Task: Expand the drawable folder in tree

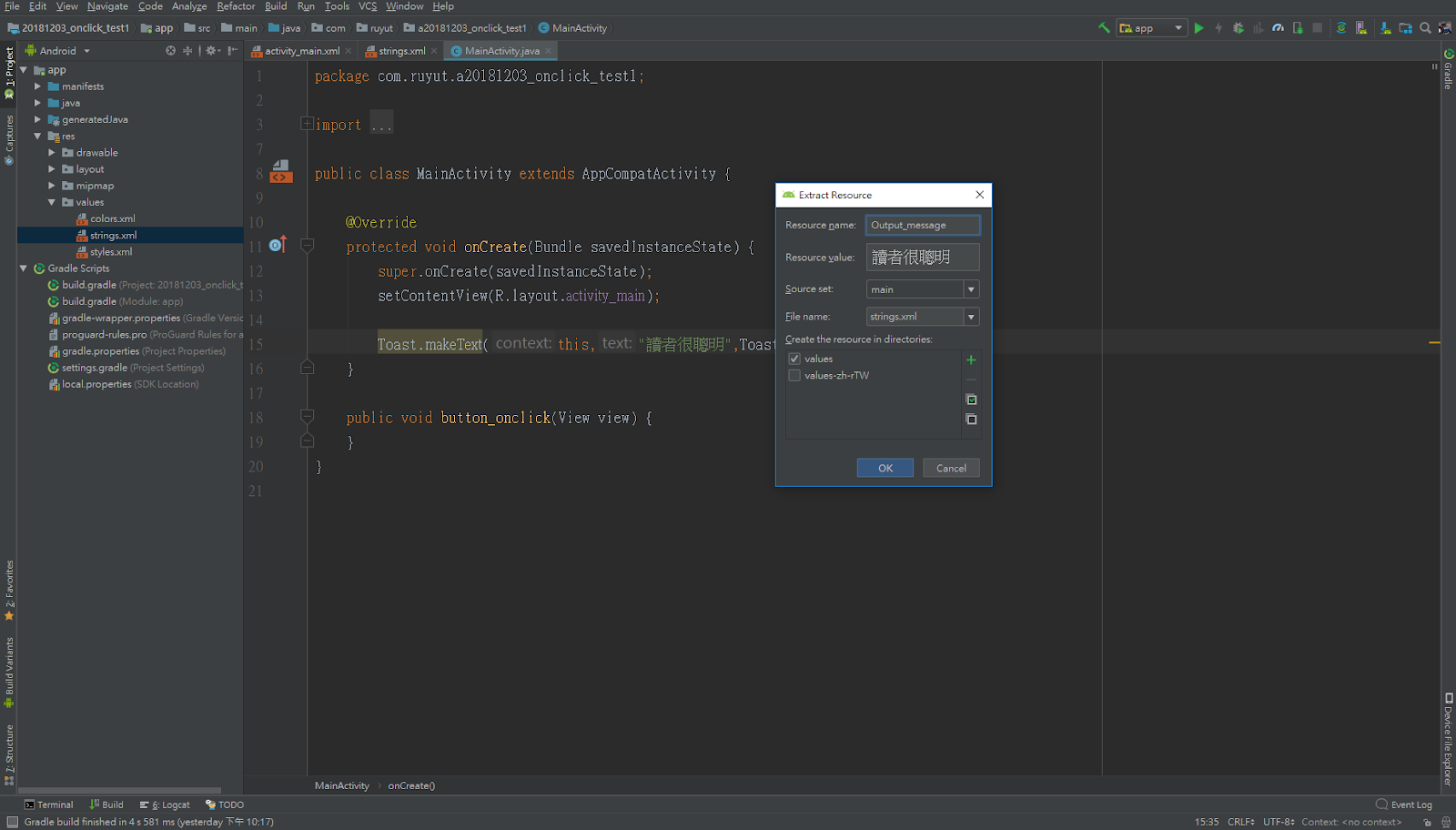Action: [x=52, y=153]
